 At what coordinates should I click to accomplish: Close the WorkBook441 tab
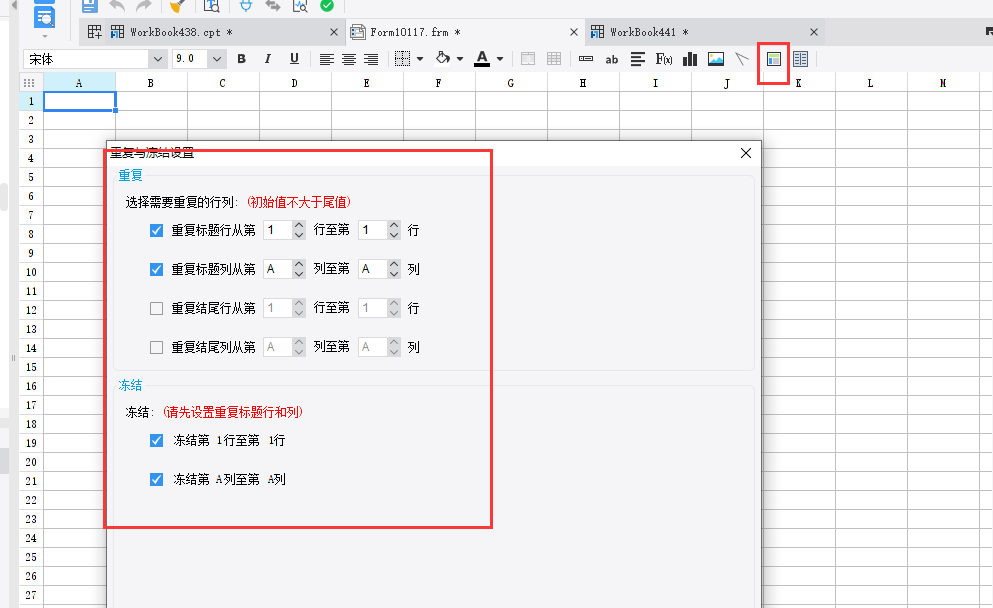[814, 32]
